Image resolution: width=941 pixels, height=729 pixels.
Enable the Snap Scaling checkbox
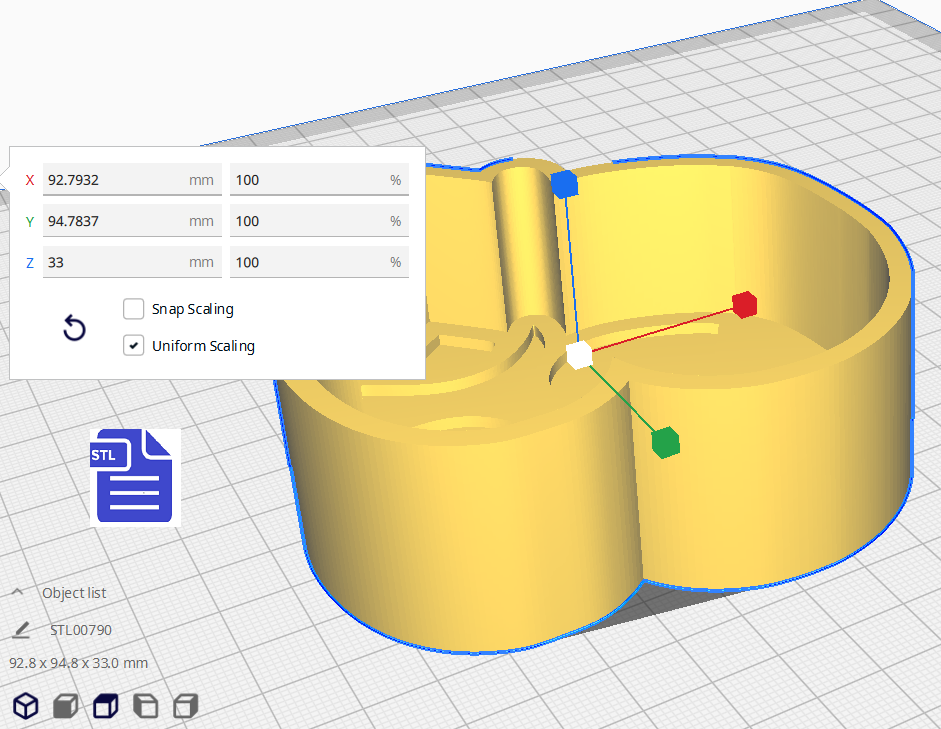133,309
